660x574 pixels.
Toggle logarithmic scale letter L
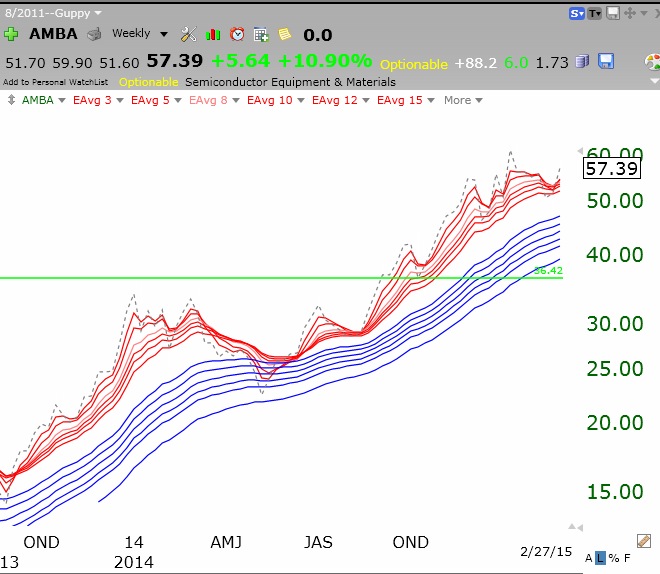pyautogui.click(x=600, y=558)
